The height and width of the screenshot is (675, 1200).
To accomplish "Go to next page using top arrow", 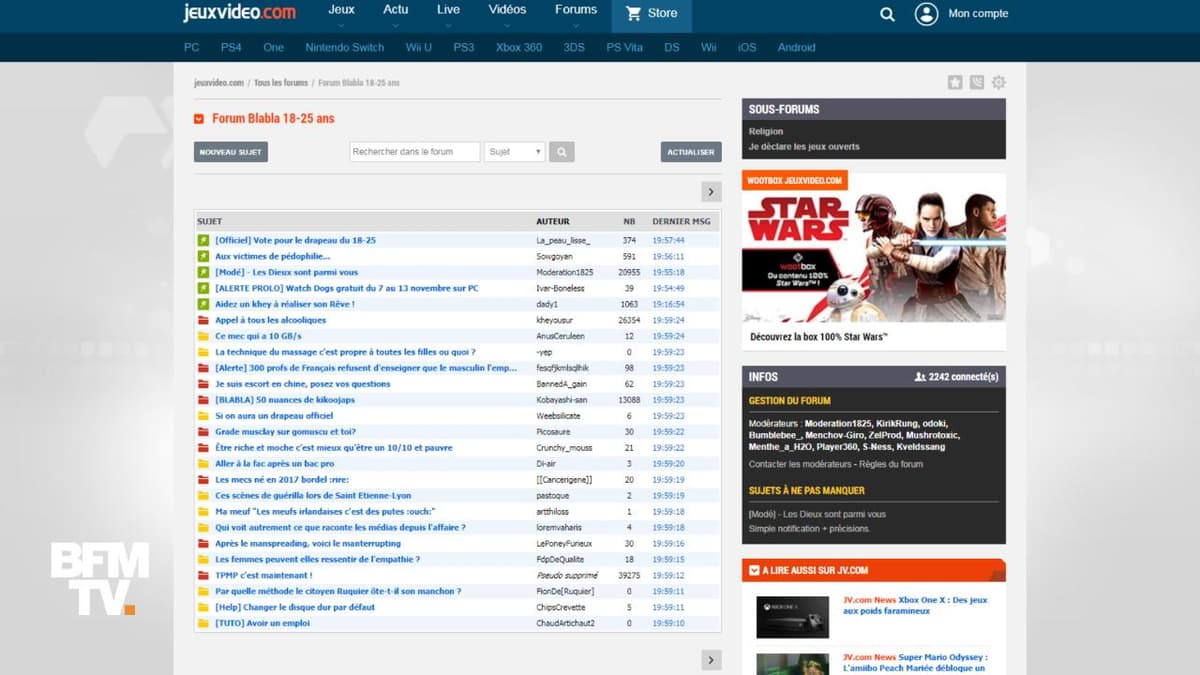I will pos(711,192).
